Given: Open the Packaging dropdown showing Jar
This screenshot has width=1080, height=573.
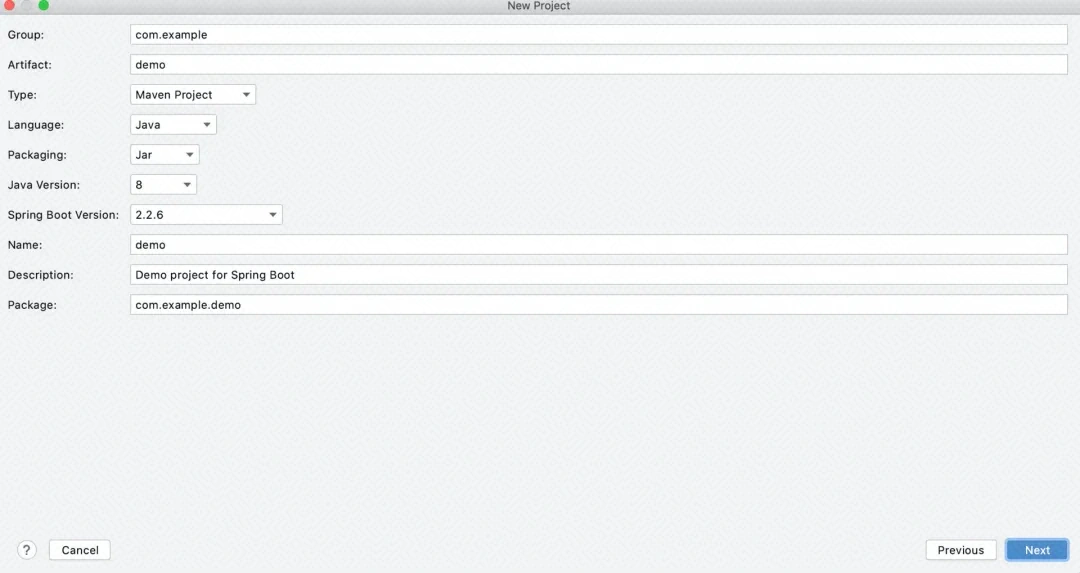Looking at the screenshot, I should coord(165,154).
